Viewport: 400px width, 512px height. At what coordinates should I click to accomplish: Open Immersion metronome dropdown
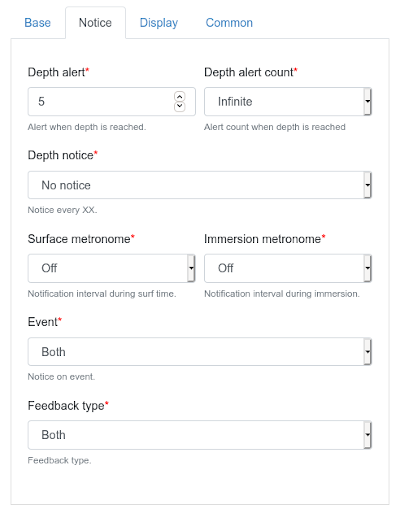[288, 268]
